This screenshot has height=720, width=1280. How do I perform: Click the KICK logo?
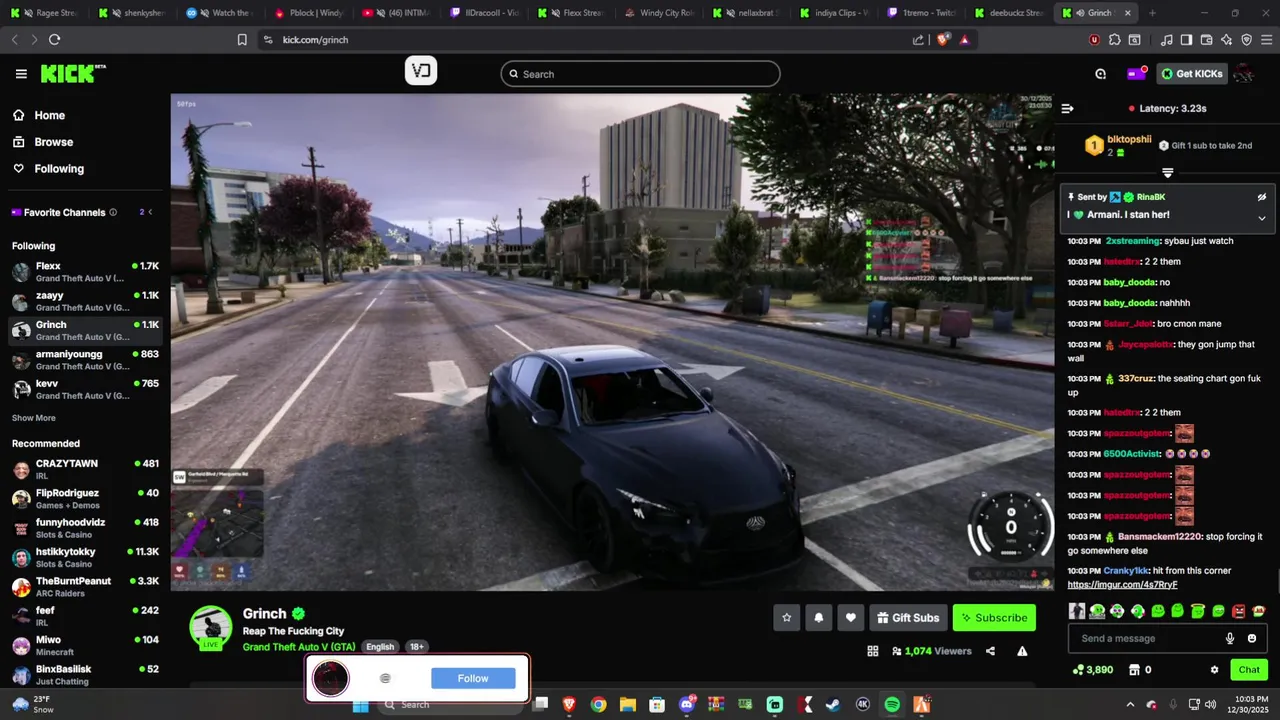[x=73, y=73]
